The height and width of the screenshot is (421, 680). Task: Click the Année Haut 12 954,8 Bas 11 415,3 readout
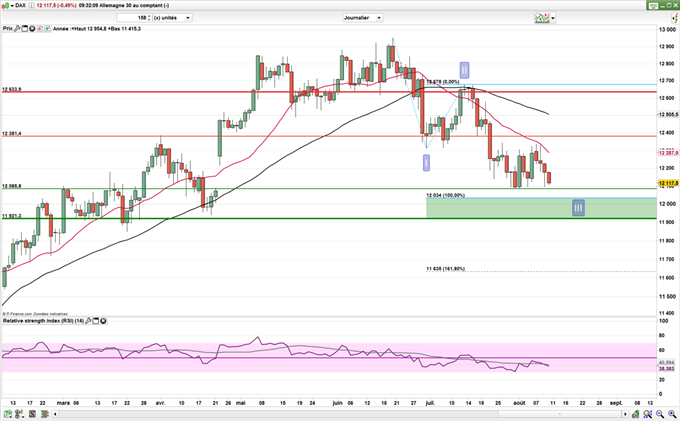(x=97, y=29)
